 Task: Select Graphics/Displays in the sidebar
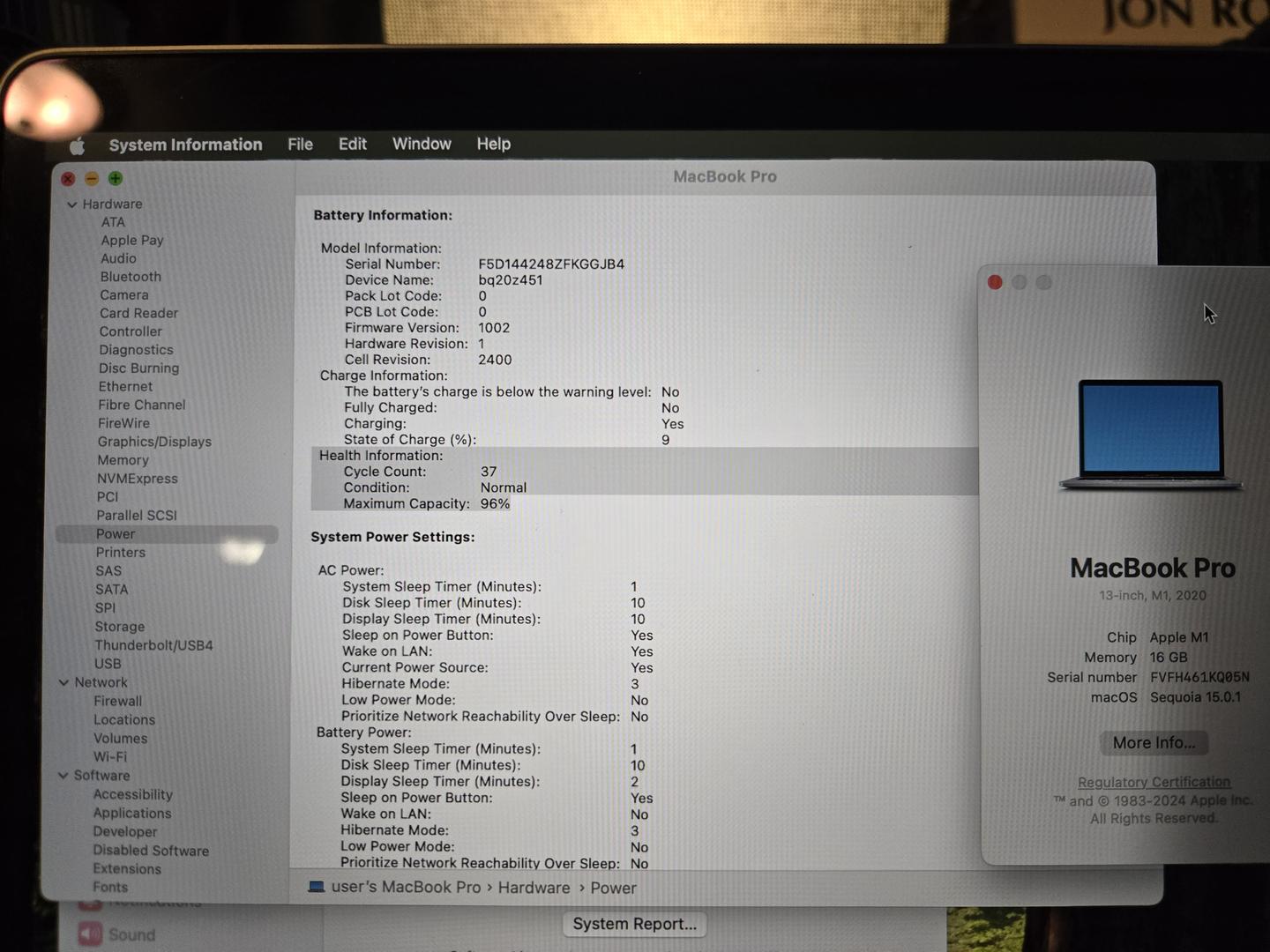[154, 442]
